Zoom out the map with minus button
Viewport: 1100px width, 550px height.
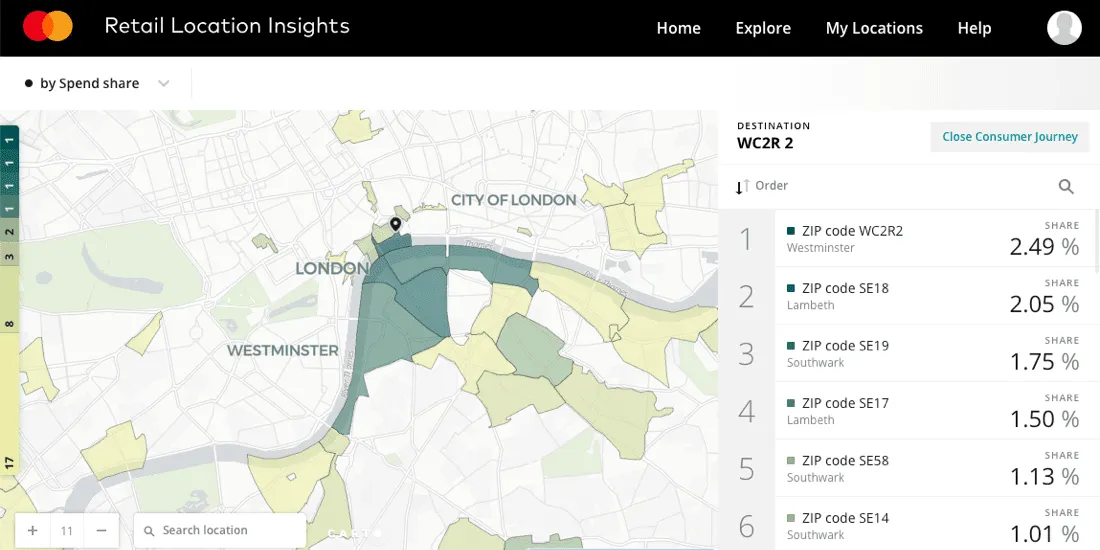[101, 530]
